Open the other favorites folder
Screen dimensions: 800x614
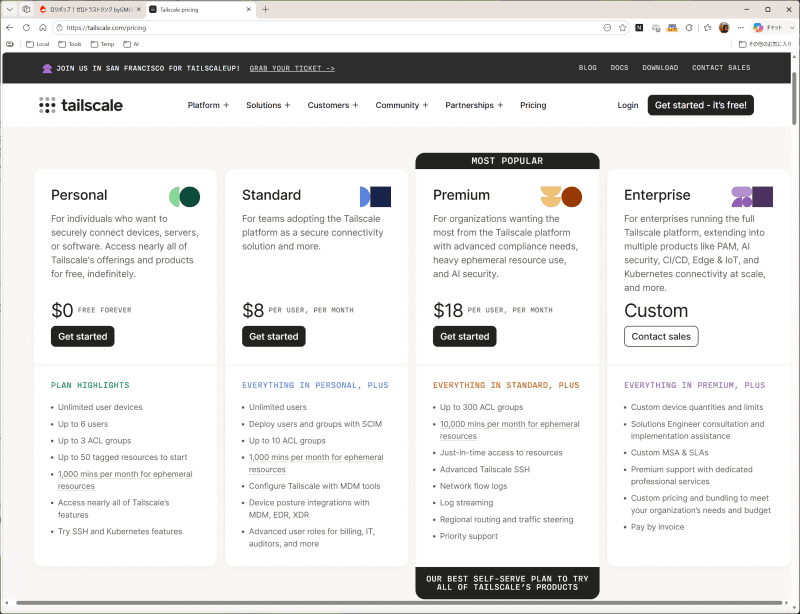(765, 44)
